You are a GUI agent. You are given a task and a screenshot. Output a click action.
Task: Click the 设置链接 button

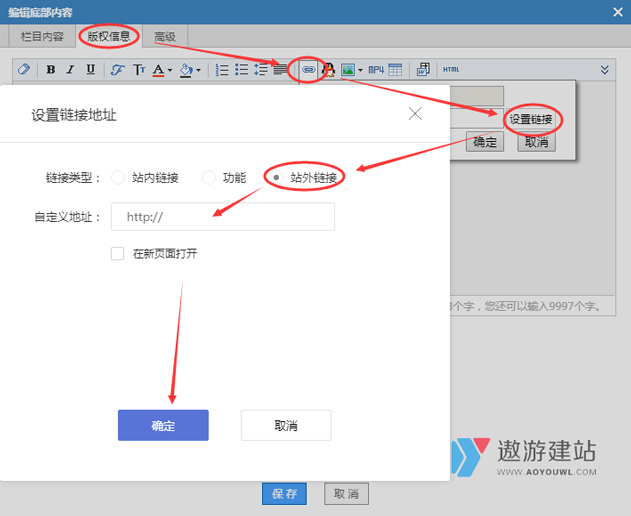click(531, 119)
